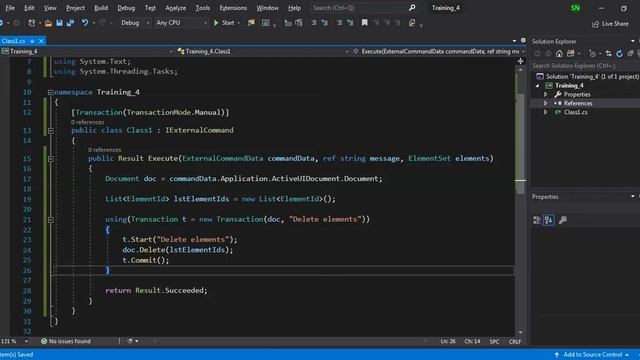Collapse the Execute method outline
The height and width of the screenshot is (360, 640).
click(51, 159)
